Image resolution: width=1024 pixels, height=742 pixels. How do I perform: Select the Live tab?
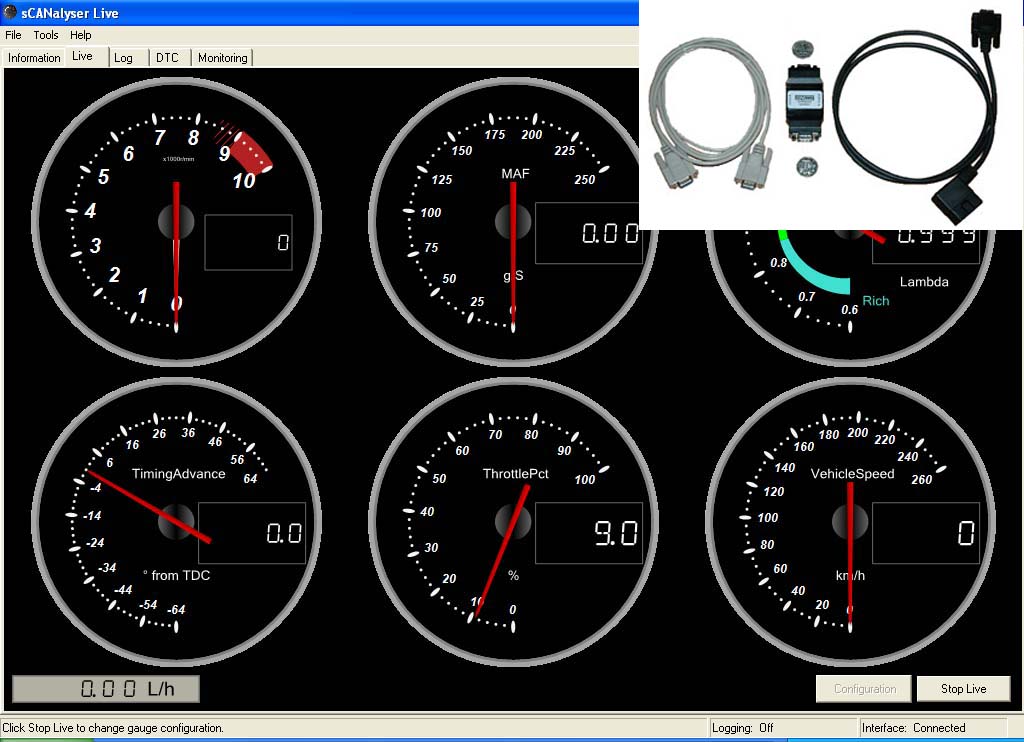point(82,56)
